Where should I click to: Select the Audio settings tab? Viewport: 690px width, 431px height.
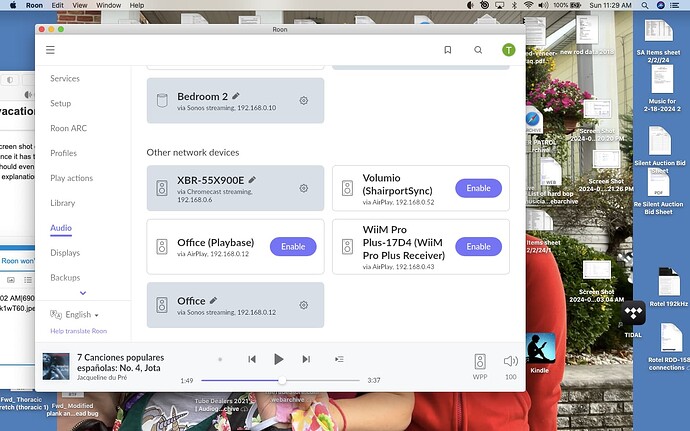(x=61, y=228)
